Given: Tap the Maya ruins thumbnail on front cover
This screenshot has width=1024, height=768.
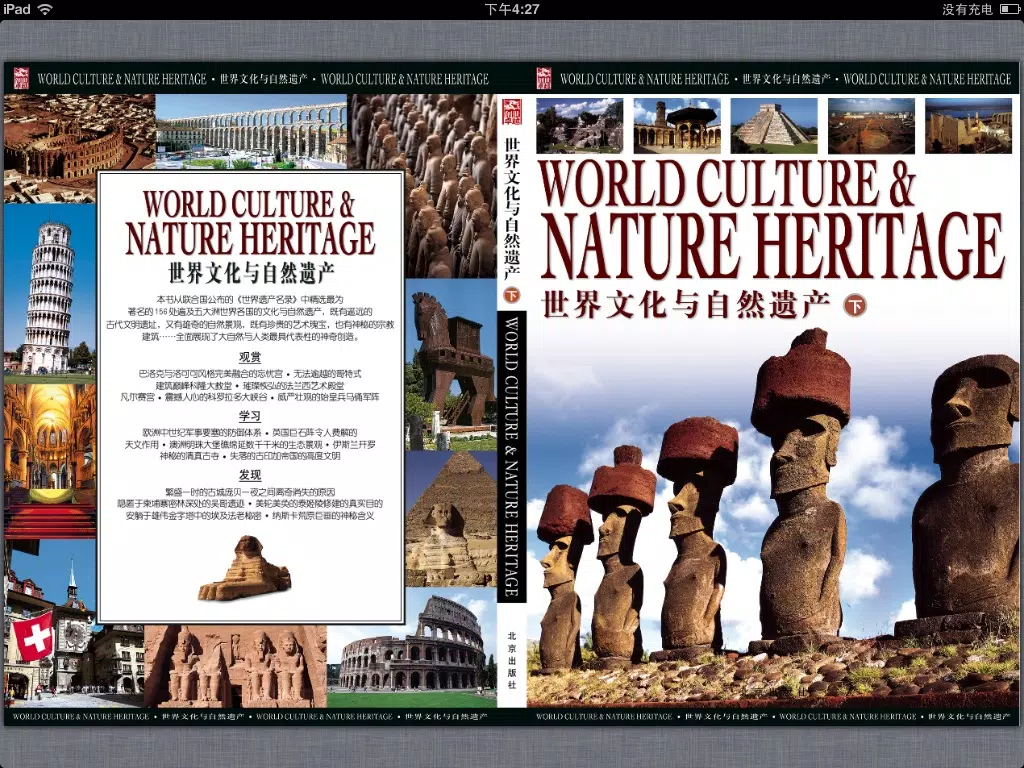Looking at the screenshot, I should click(x=580, y=125).
